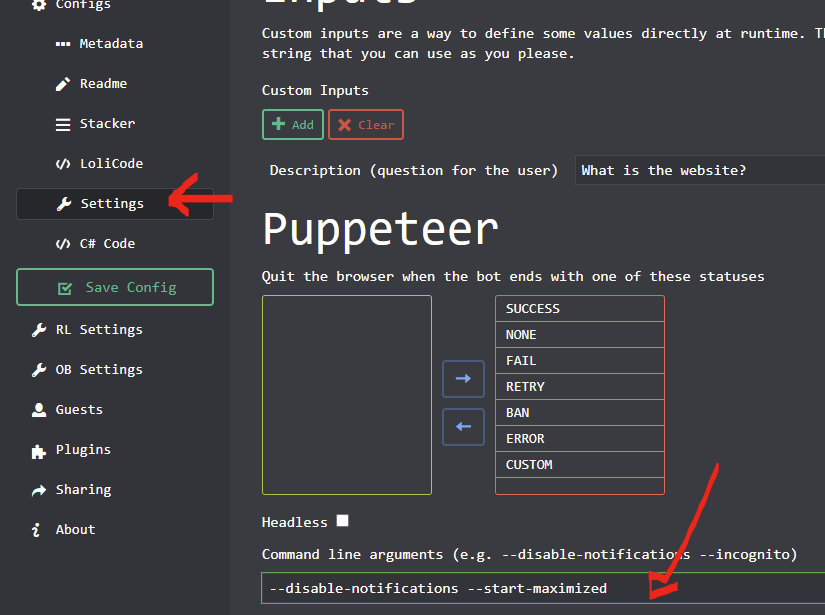Click the red X icon on Clear
The image size is (825, 615).
(345, 125)
